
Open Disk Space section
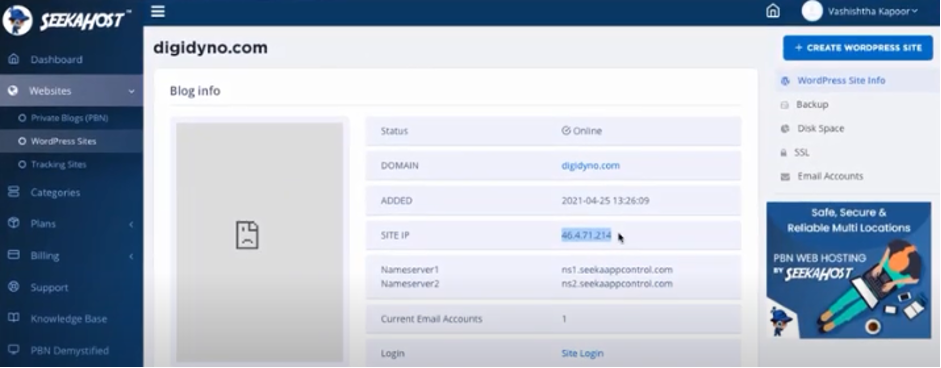pyautogui.click(x=820, y=128)
